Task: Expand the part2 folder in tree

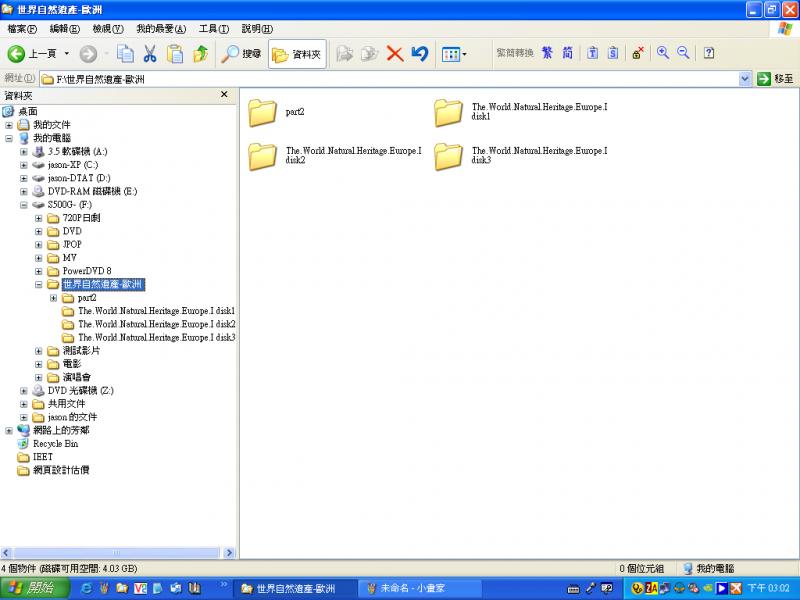Action: tap(54, 298)
